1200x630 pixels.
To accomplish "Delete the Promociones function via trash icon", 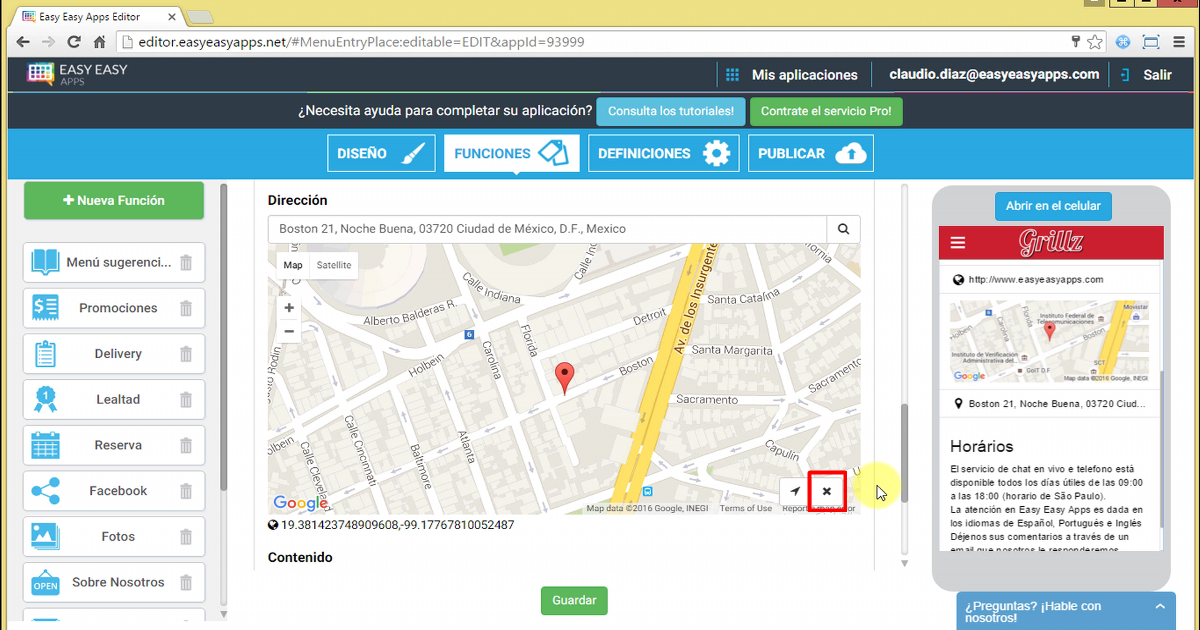I will click(186, 308).
